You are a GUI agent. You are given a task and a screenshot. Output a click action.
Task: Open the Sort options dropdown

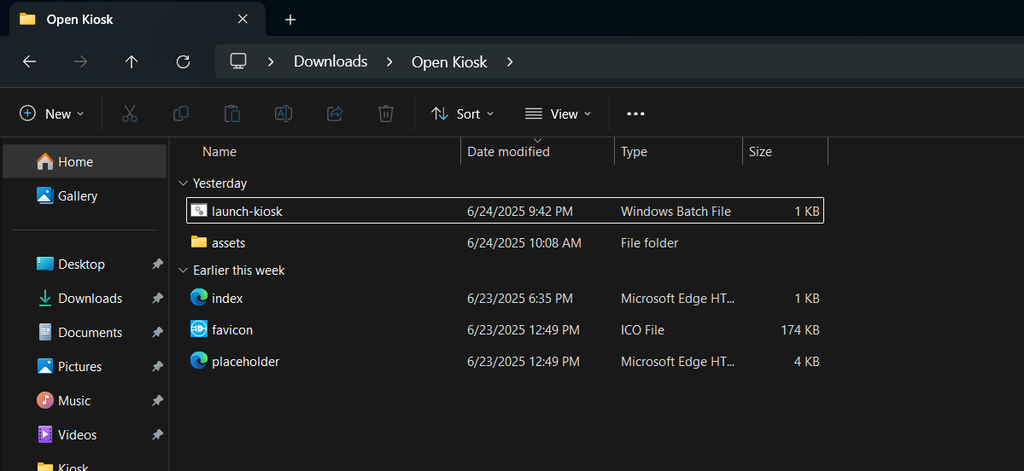point(462,114)
